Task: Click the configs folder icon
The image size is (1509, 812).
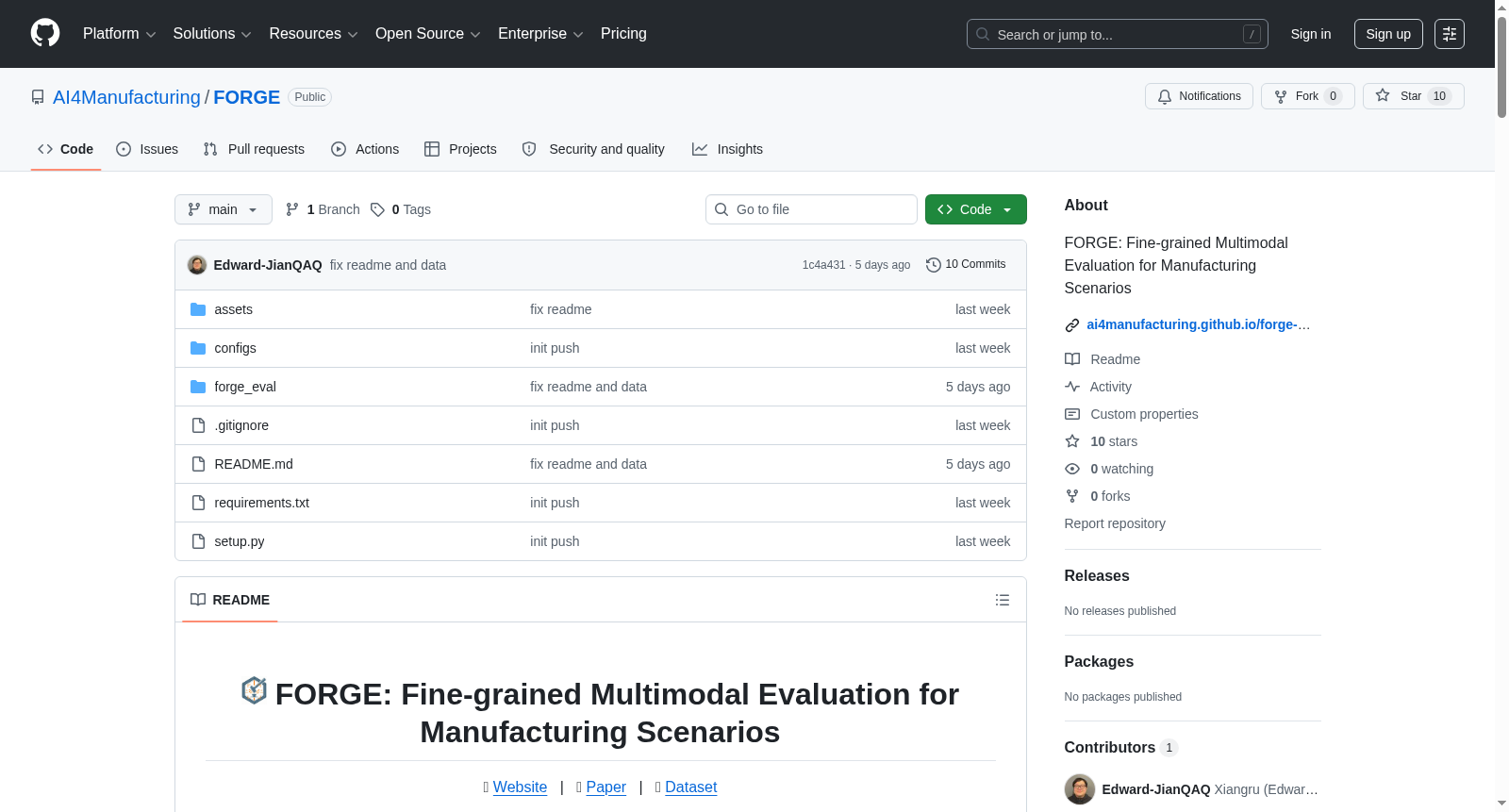Action: pos(198,348)
